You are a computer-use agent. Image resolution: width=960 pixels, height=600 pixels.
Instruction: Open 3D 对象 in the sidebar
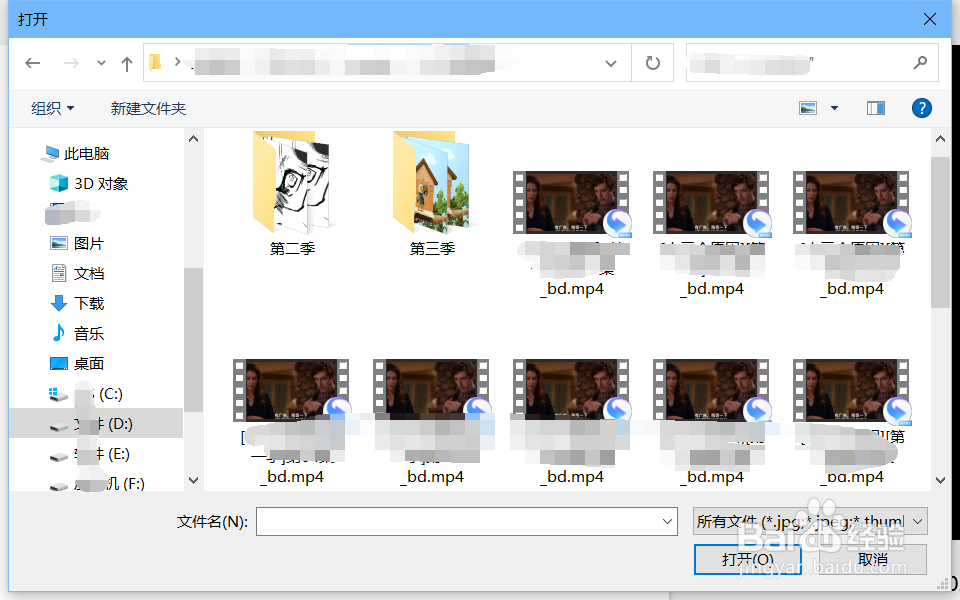pyautogui.click(x=89, y=184)
